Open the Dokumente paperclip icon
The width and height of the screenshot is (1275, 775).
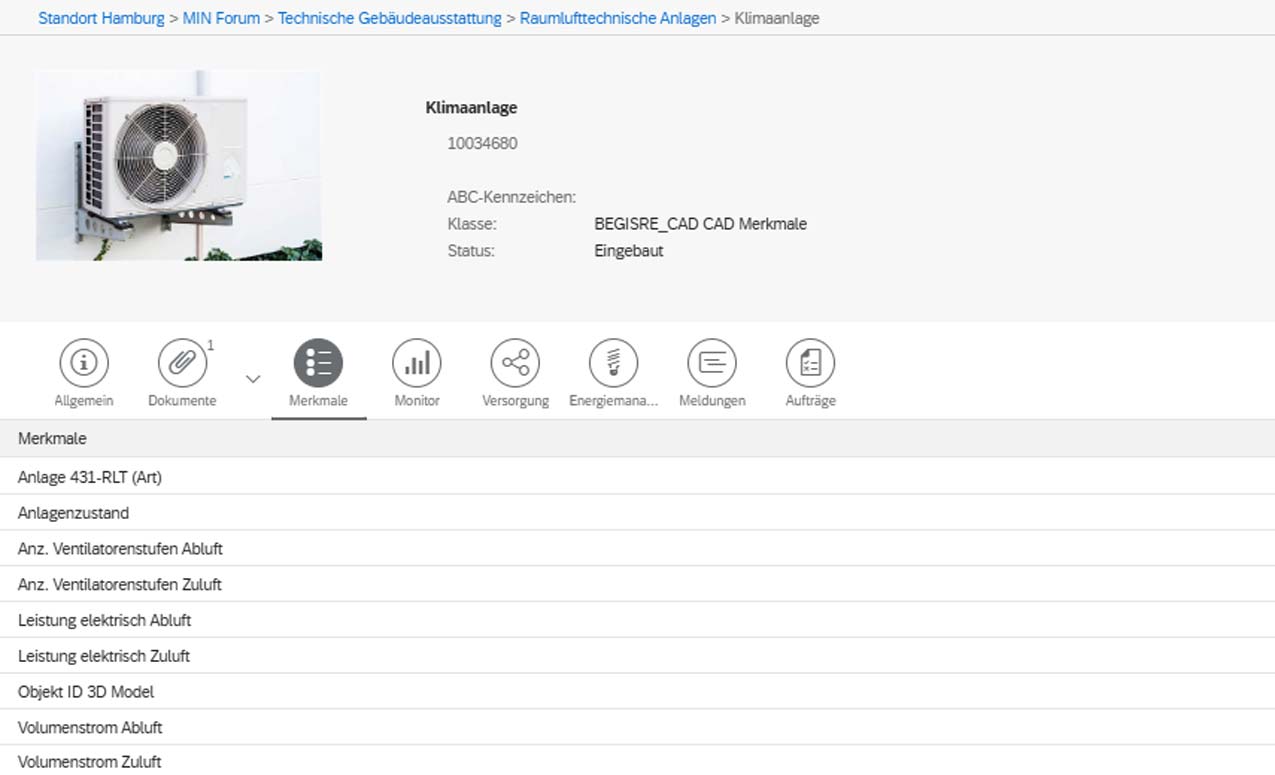pos(182,363)
